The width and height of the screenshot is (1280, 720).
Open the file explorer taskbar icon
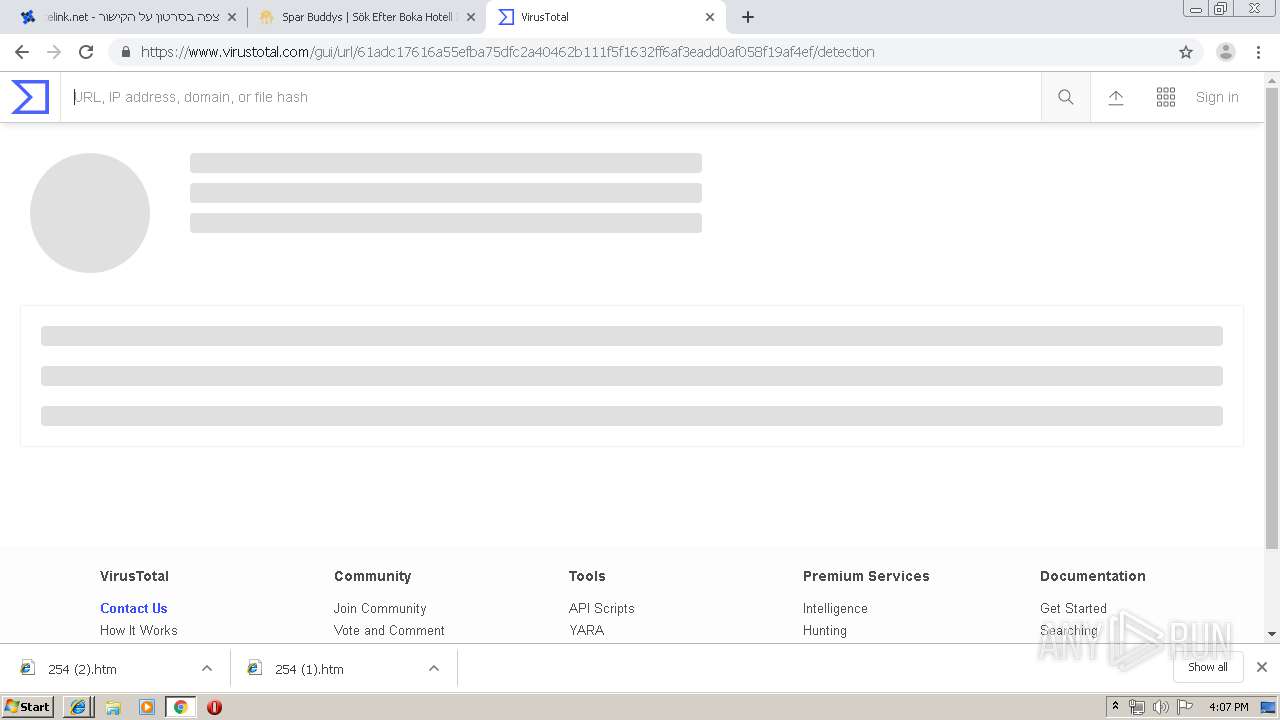click(x=113, y=707)
